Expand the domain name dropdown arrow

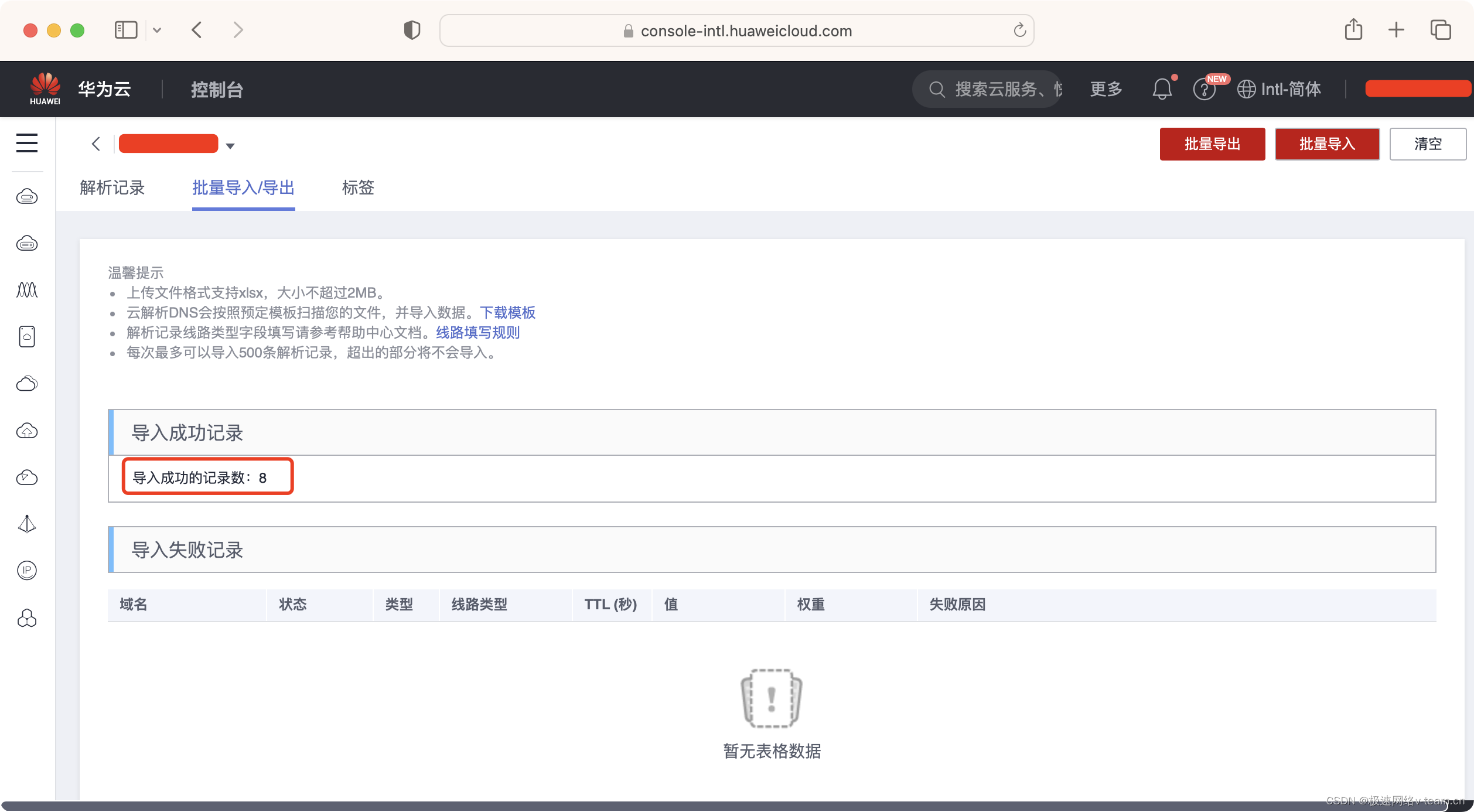pyautogui.click(x=230, y=146)
